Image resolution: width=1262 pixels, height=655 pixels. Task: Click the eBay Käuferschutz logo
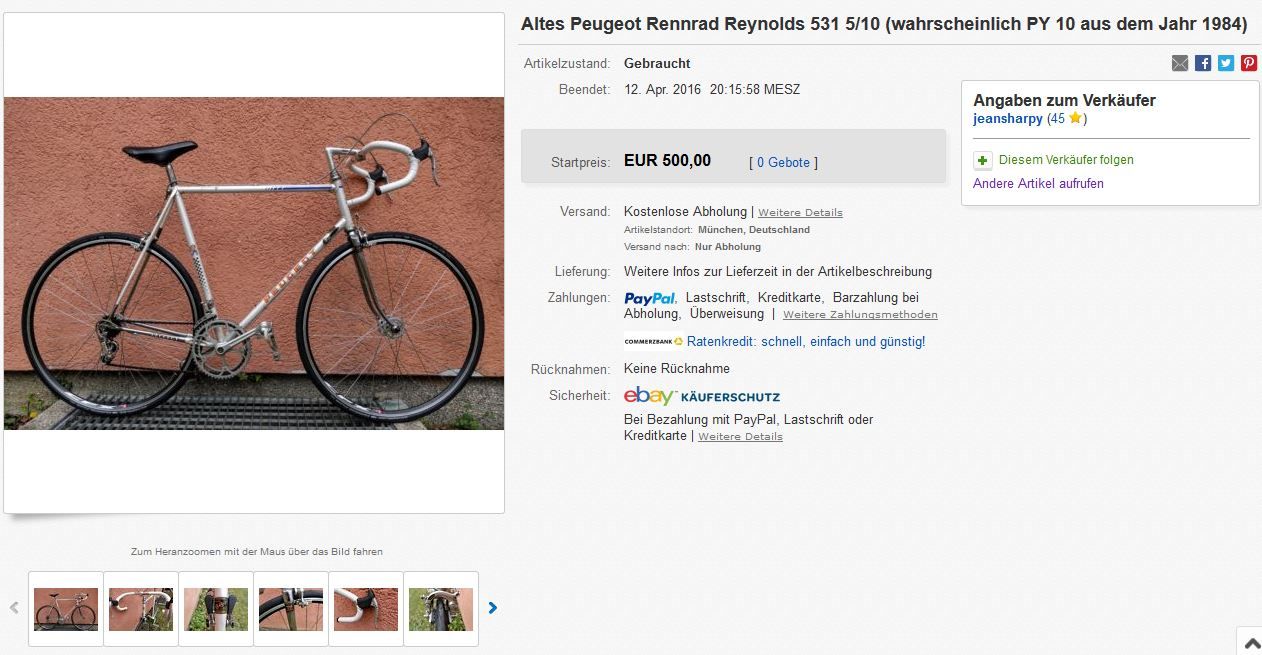pyautogui.click(x=702, y=395)
